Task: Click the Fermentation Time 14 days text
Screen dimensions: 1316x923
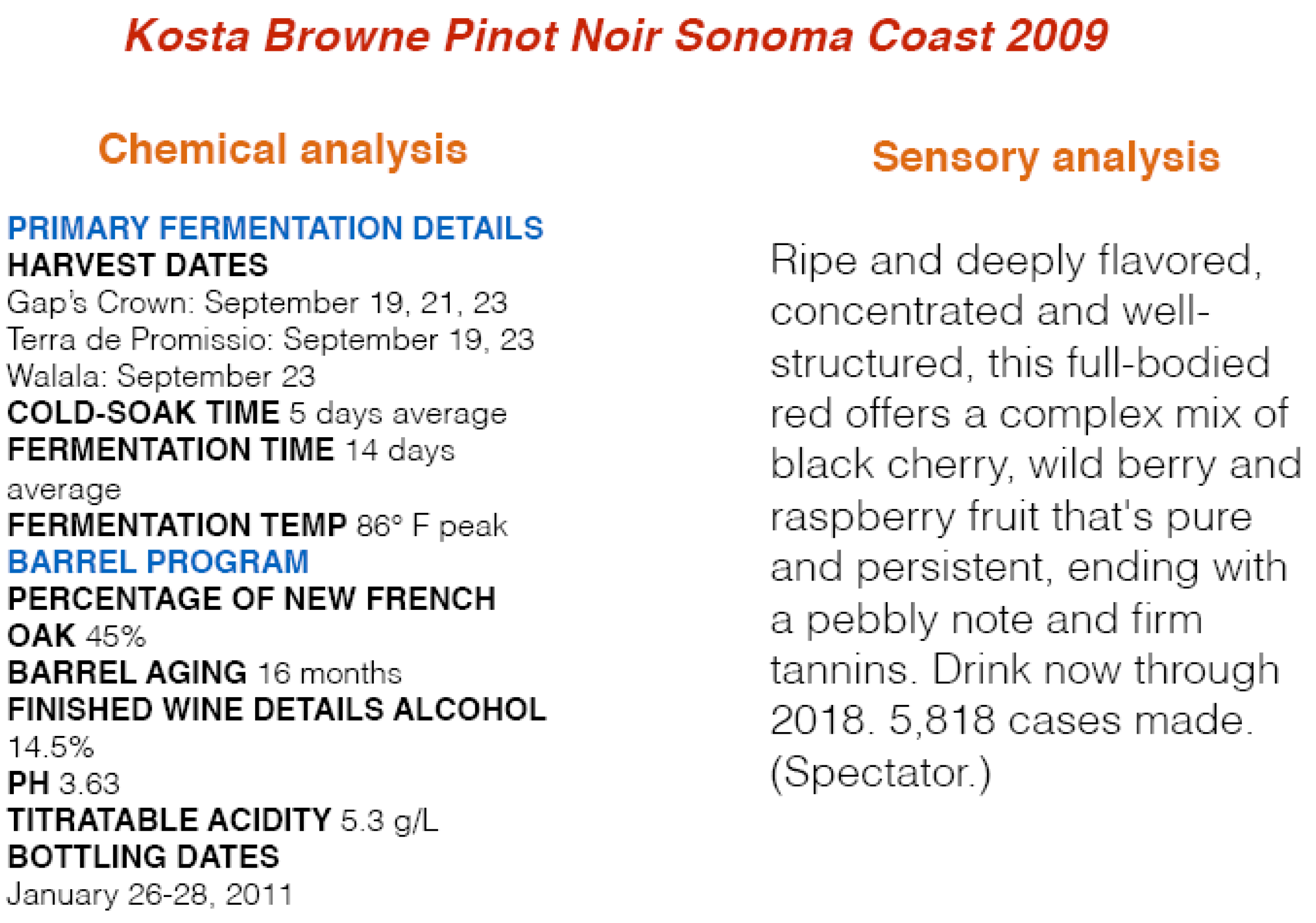Action: [232, 450]
